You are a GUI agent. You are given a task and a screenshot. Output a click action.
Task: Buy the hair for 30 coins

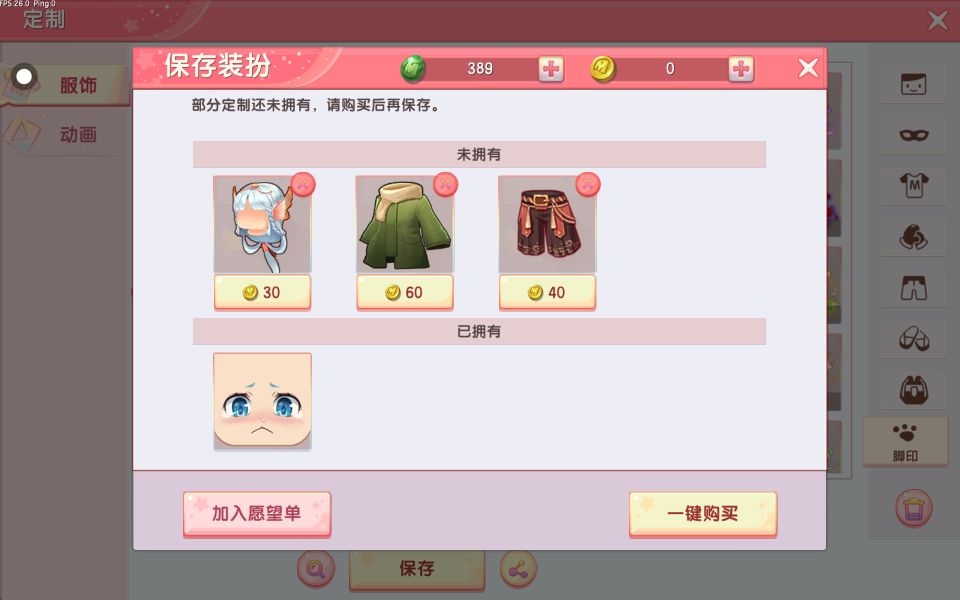(x=262, y=293)
